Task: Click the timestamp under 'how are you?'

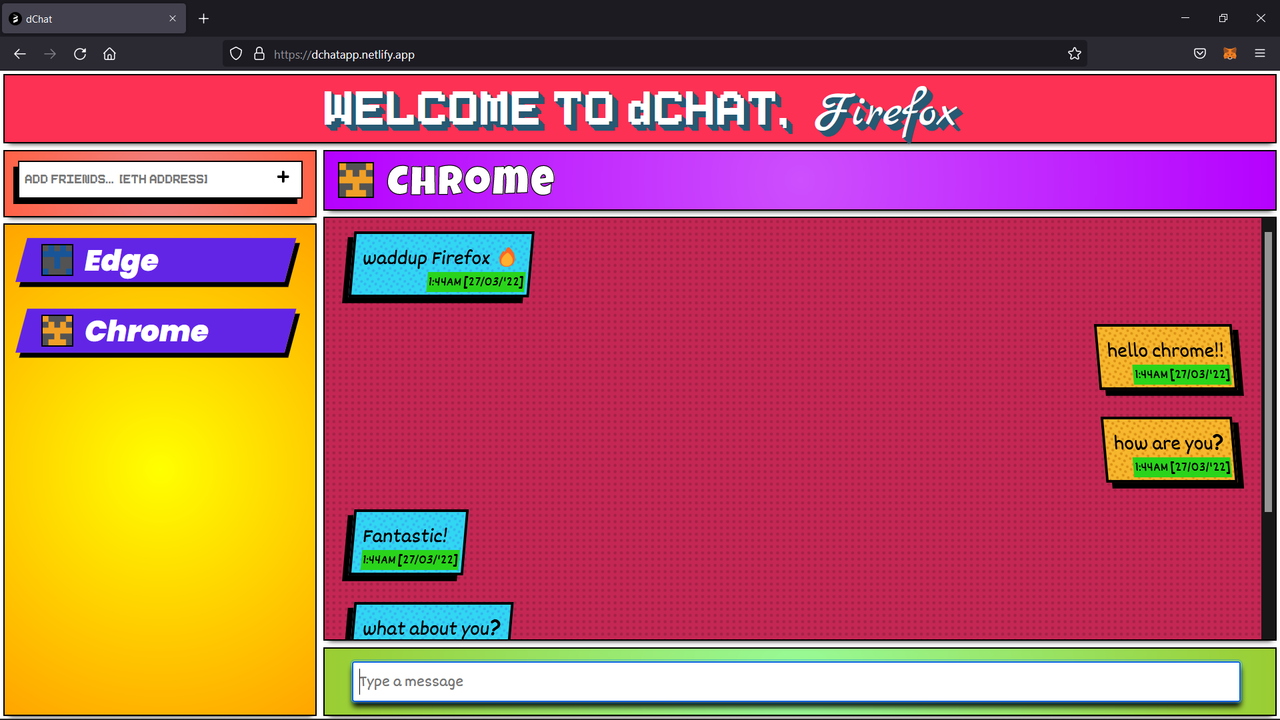Action: (x=1181, y=467)
